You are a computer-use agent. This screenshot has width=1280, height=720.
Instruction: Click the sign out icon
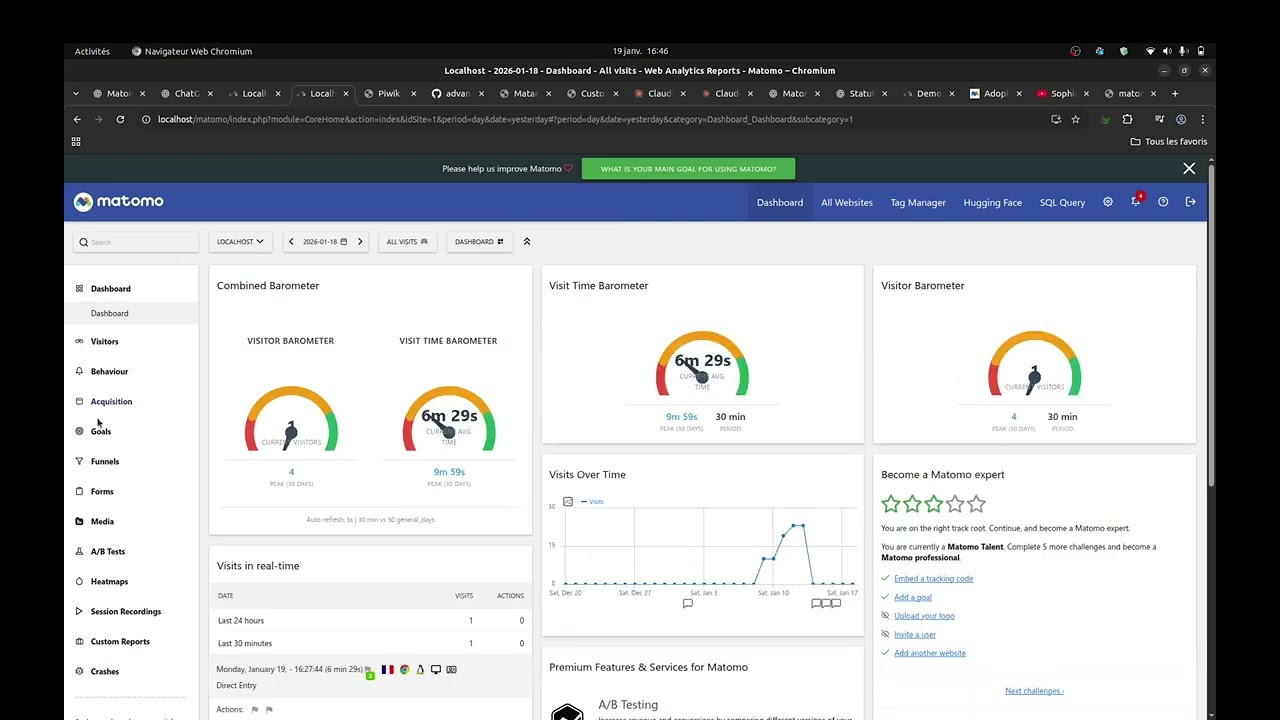tap(1190, 202)
